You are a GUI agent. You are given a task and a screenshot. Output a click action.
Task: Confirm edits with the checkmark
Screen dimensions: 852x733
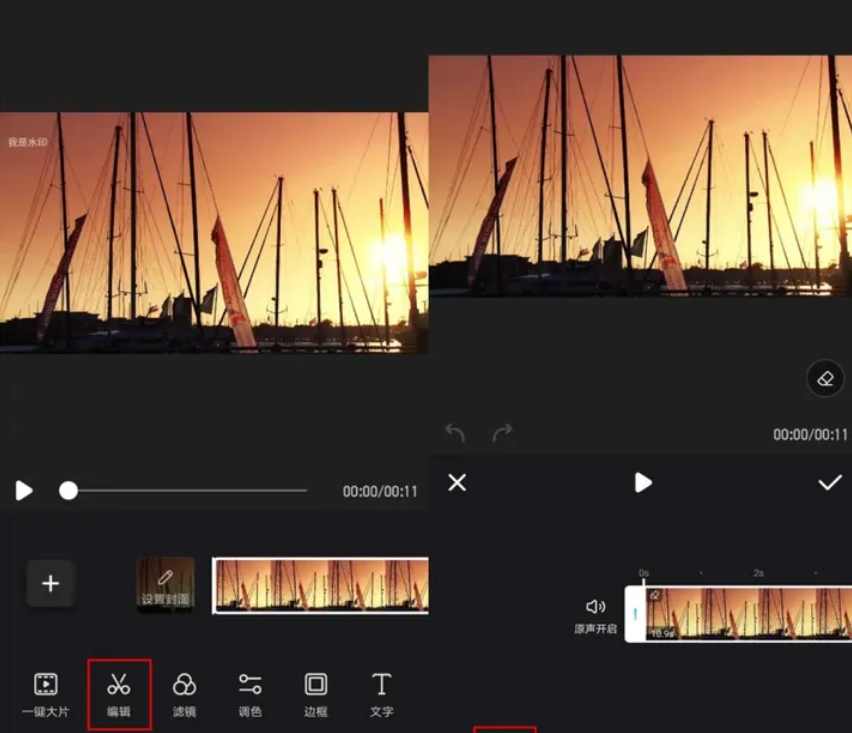[829, 483]
